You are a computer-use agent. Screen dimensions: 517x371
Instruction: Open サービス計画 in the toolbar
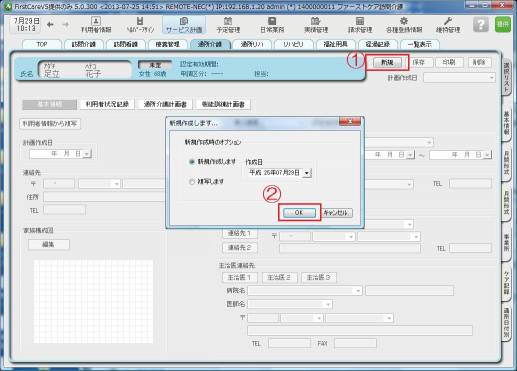[184, 25]
